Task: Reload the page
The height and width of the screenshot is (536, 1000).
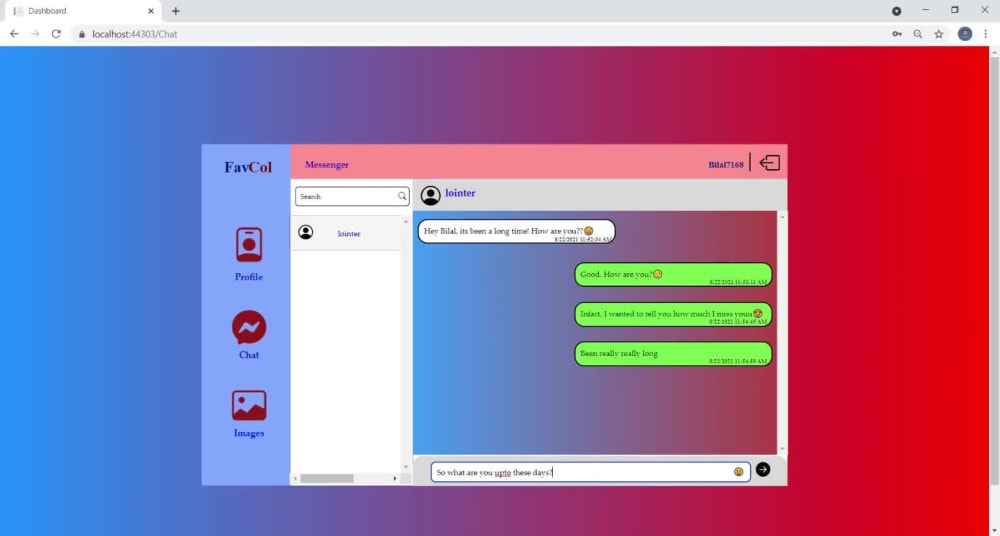Action: click(56, 34)
